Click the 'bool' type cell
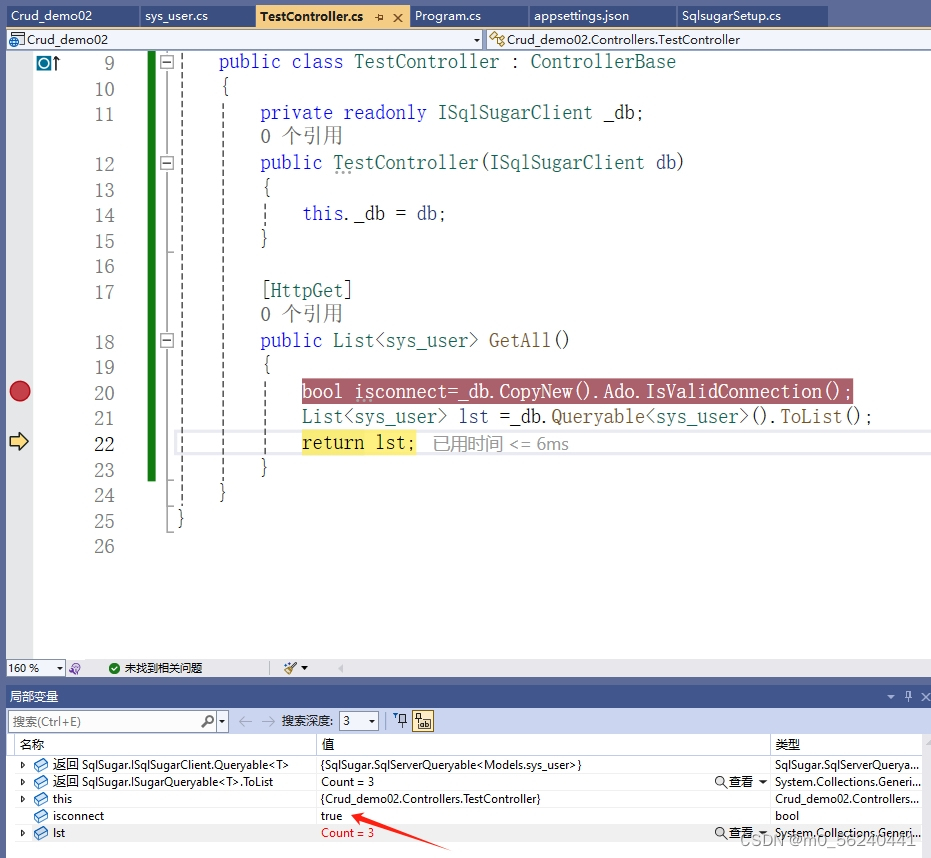931x858 pixels. (787, 816)
